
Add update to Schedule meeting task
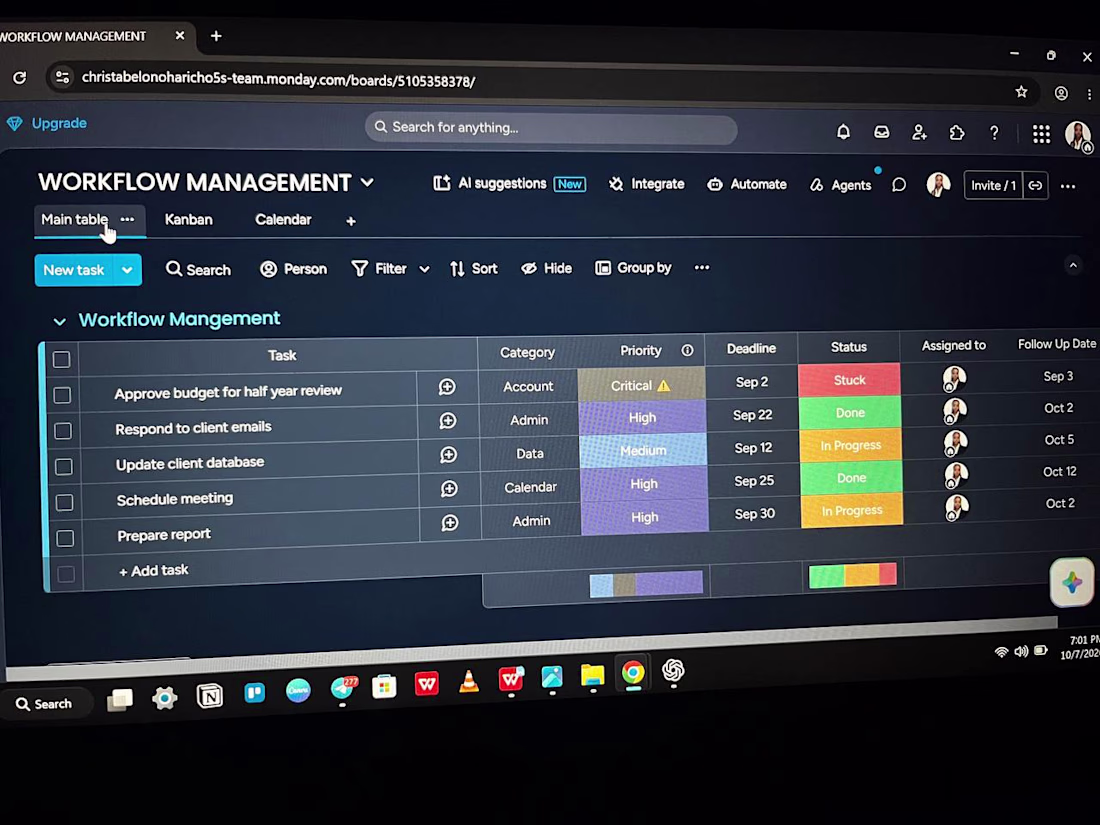click(x=449, y=489)
